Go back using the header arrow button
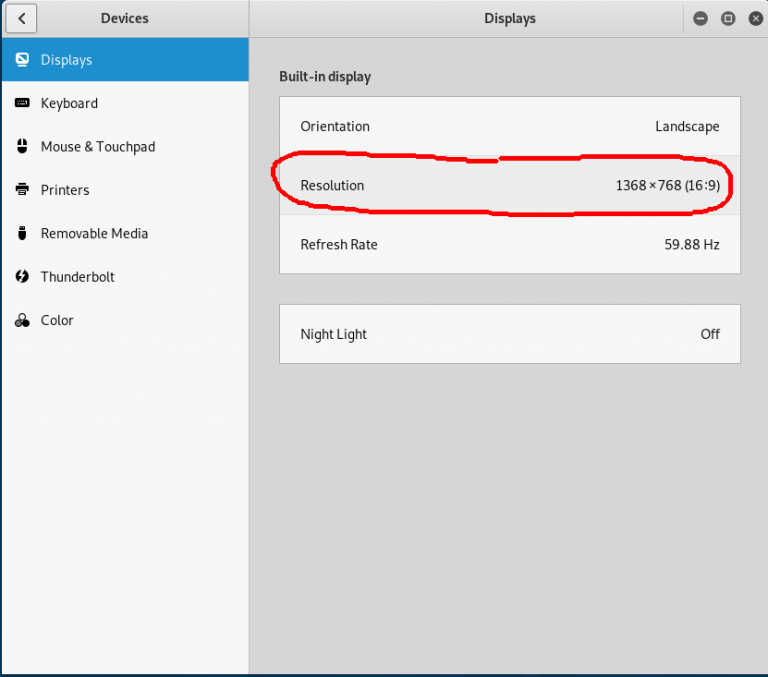This screenshot has width=768, height=677. click(21, 18)
